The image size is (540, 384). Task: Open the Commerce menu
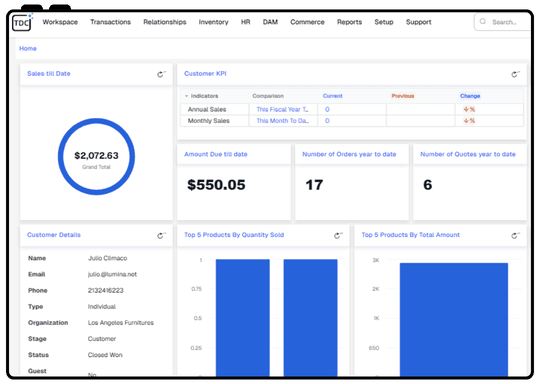coord(307,22)
